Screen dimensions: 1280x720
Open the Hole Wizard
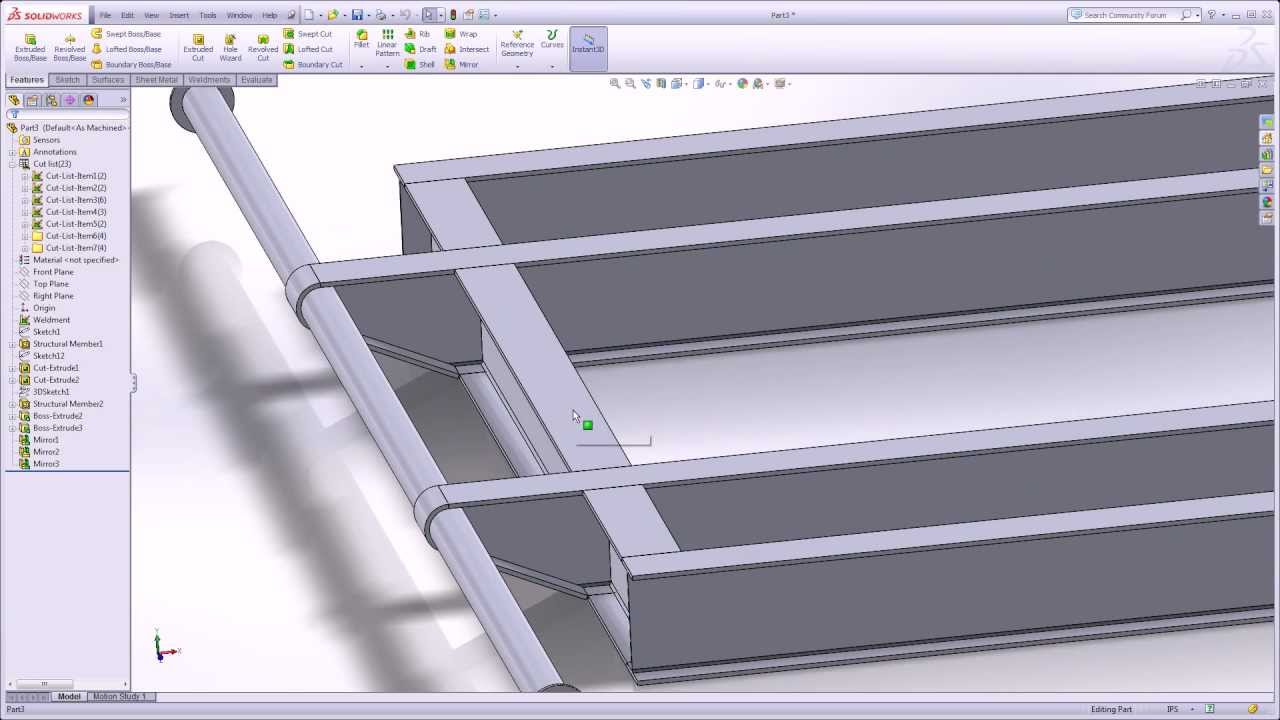pos(230,47)
